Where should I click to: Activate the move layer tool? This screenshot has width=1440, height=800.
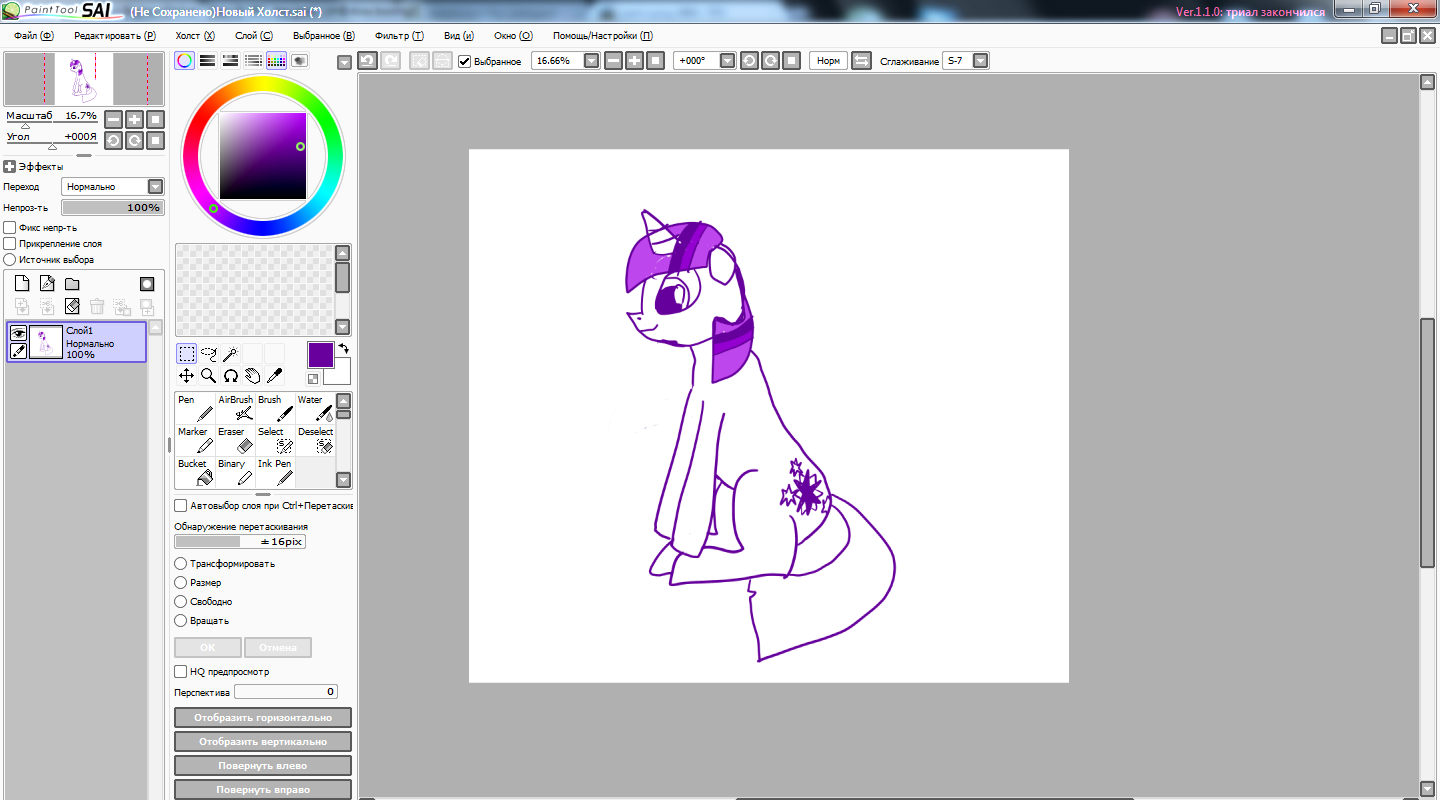click(x=187, y=376)
